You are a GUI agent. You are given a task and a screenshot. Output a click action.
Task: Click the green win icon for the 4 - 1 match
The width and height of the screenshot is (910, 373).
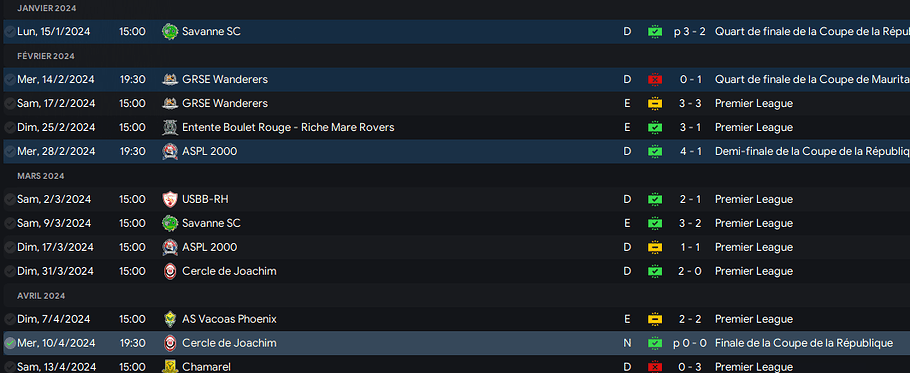[x=655, y=151]
